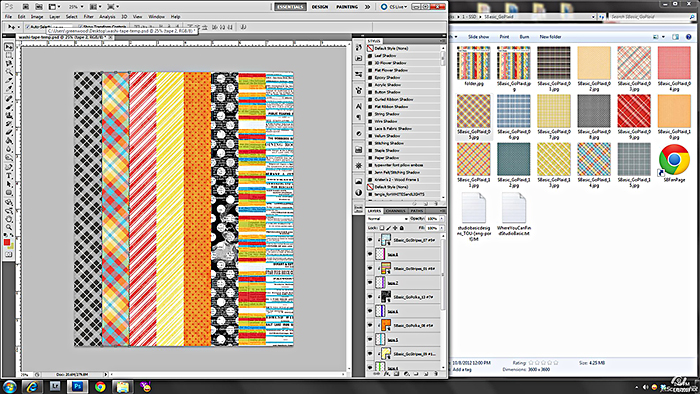Open the Character panel icon in dock

(358, 107)
